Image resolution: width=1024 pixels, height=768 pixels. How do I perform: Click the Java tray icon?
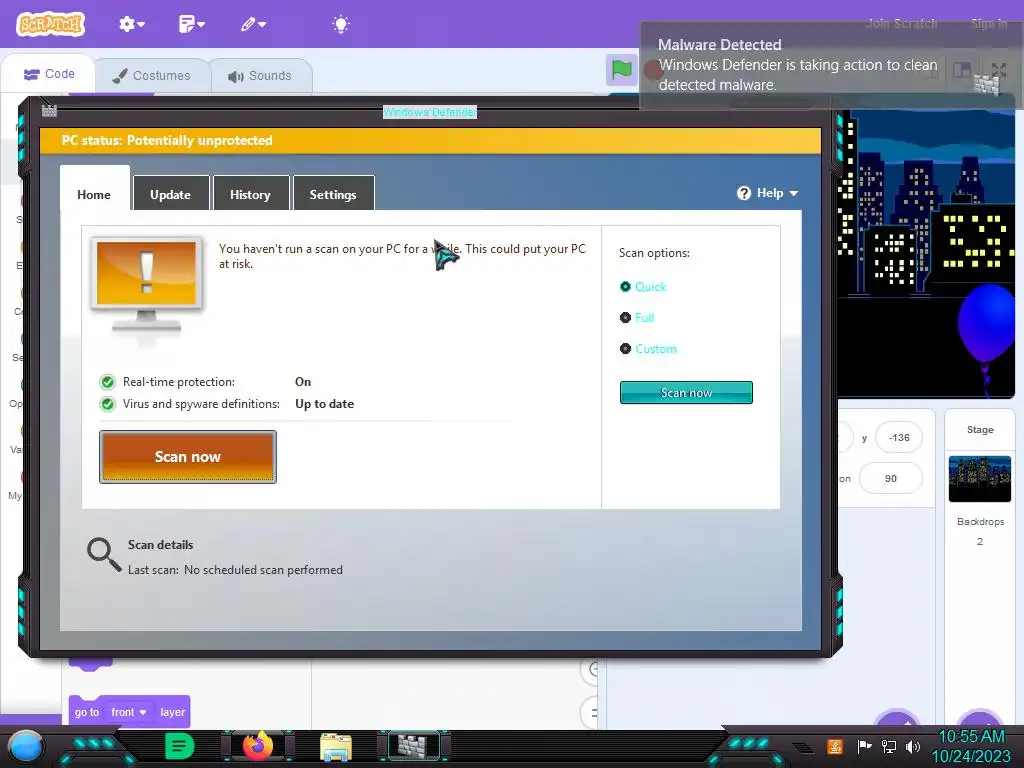pyautogui.click(x=835, y=746)
